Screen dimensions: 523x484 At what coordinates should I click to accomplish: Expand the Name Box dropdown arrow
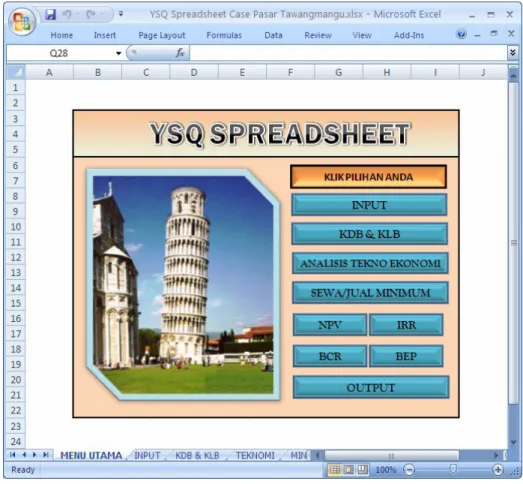coord(118,53)
